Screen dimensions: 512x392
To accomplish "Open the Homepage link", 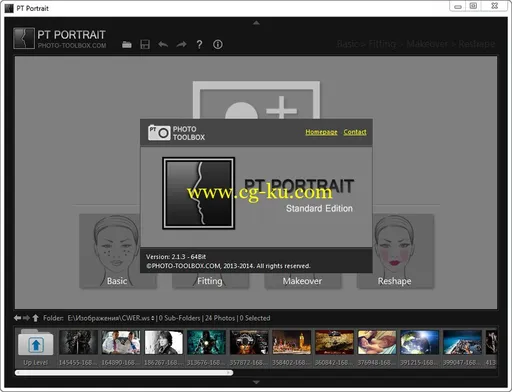I will tap(321, 132).
